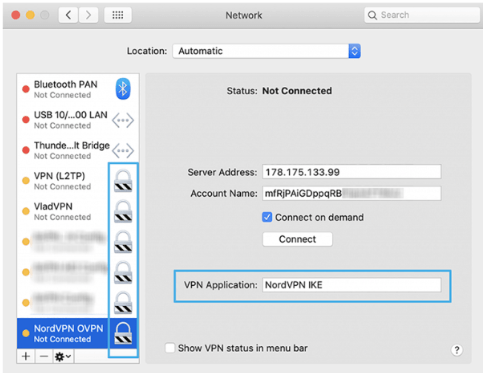The height and width of the screenshot is (373, 483).
Task: Go back with the left chevron
Action: [68, 15]
